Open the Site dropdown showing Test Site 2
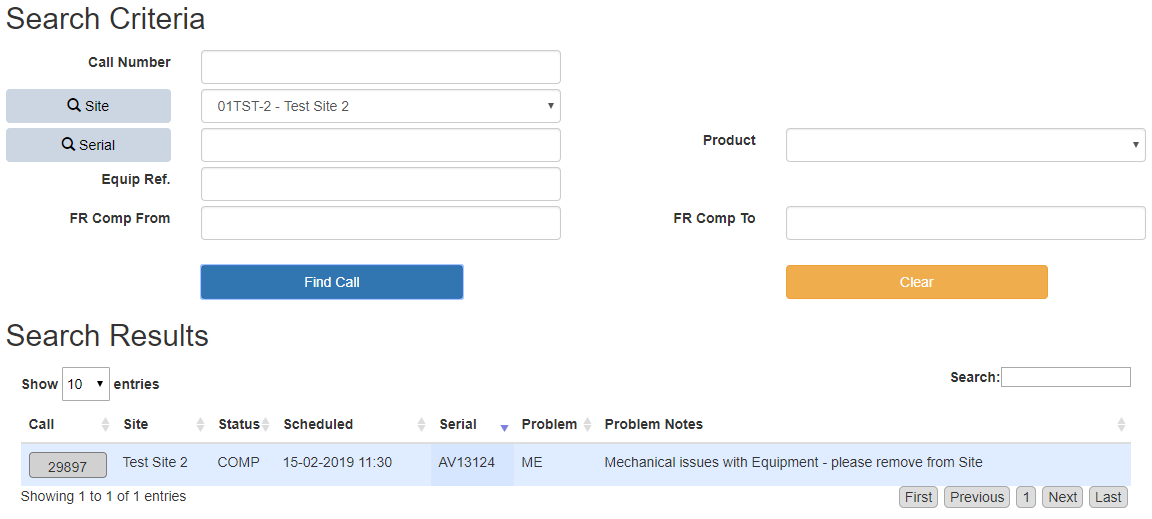Viewport: 1152px width, 519px height. coord(380,106)
